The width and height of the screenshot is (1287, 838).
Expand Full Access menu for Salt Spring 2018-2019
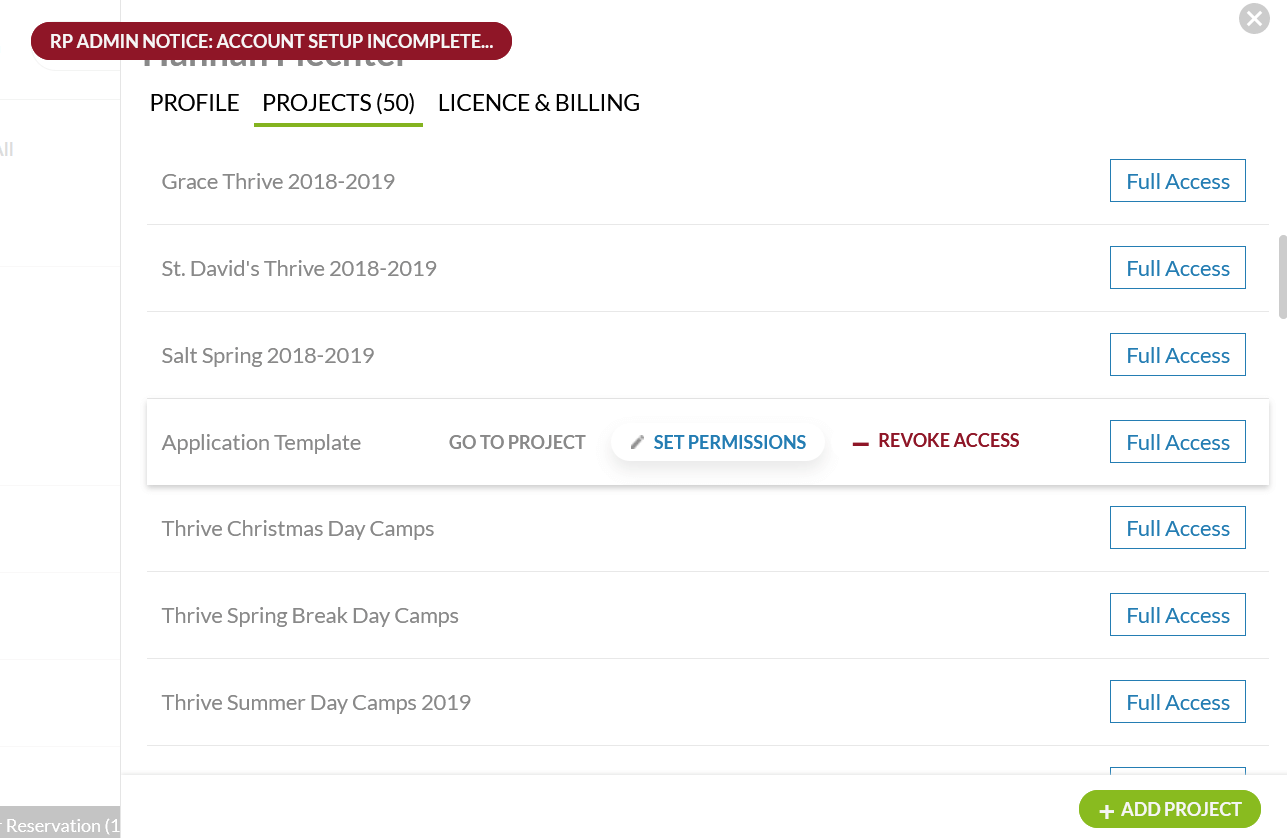point(1177,355)
